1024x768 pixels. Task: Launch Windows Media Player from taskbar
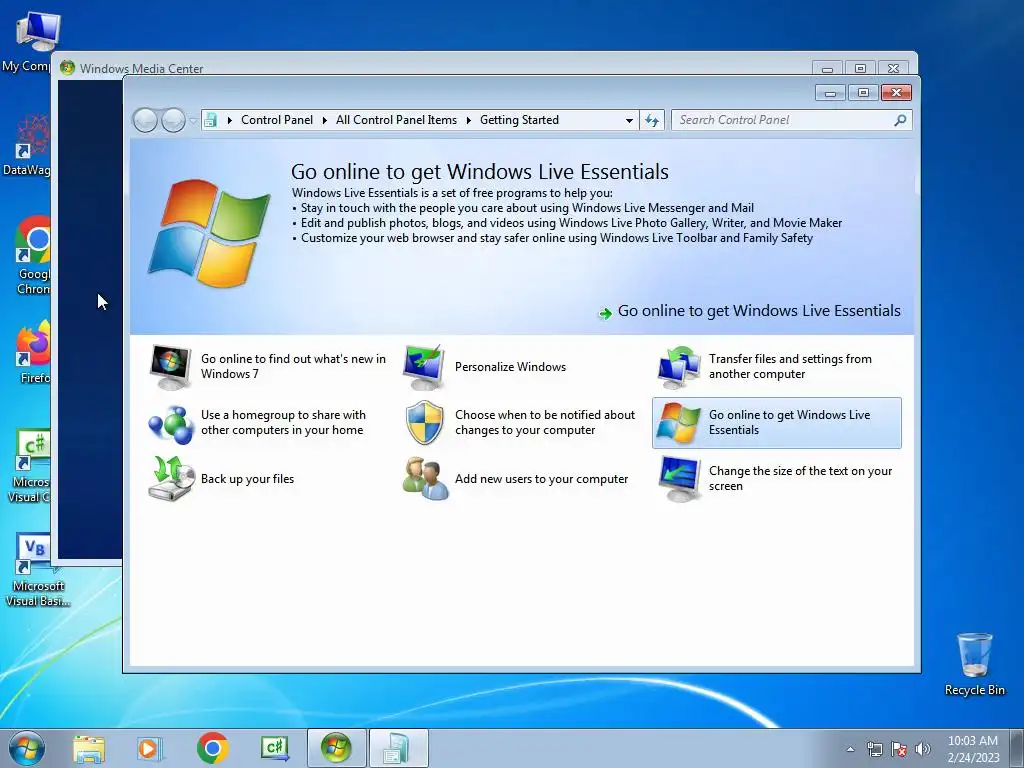point(149,749)
